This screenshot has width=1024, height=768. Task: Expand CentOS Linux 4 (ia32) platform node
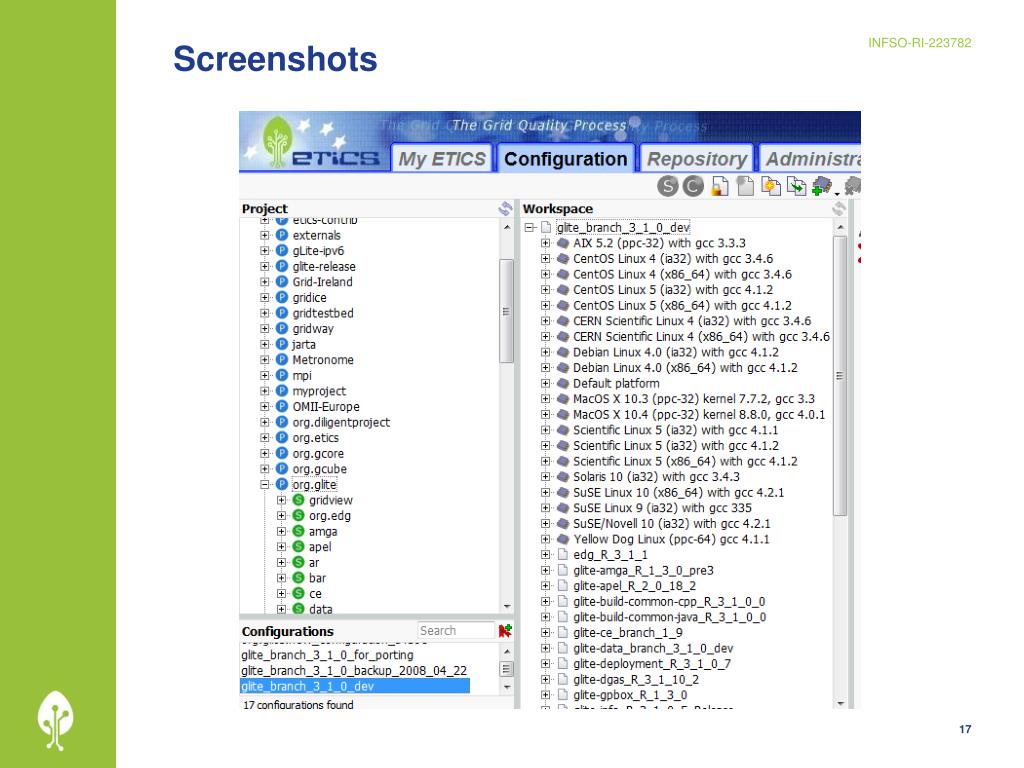point(545,259)
